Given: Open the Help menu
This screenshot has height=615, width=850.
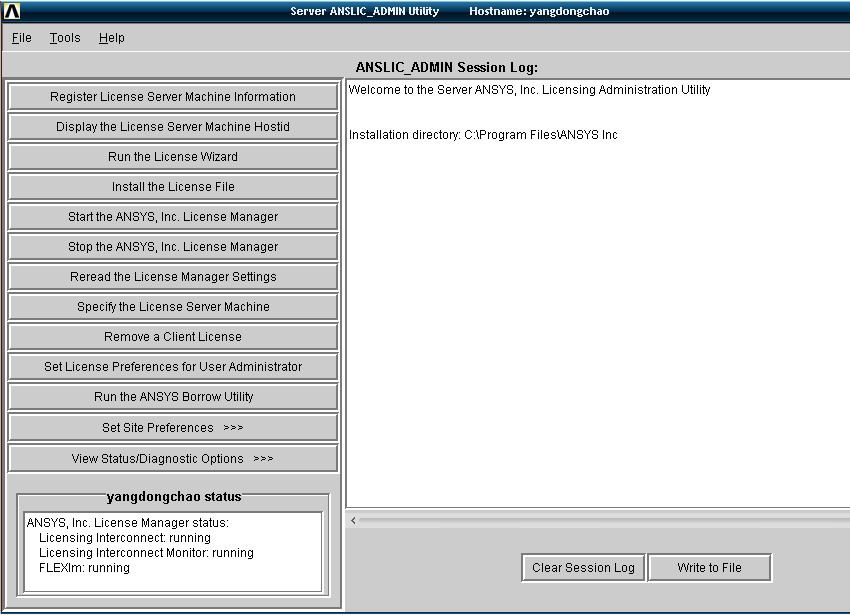Looking at the screenshot, I should [x=111, y=38].
